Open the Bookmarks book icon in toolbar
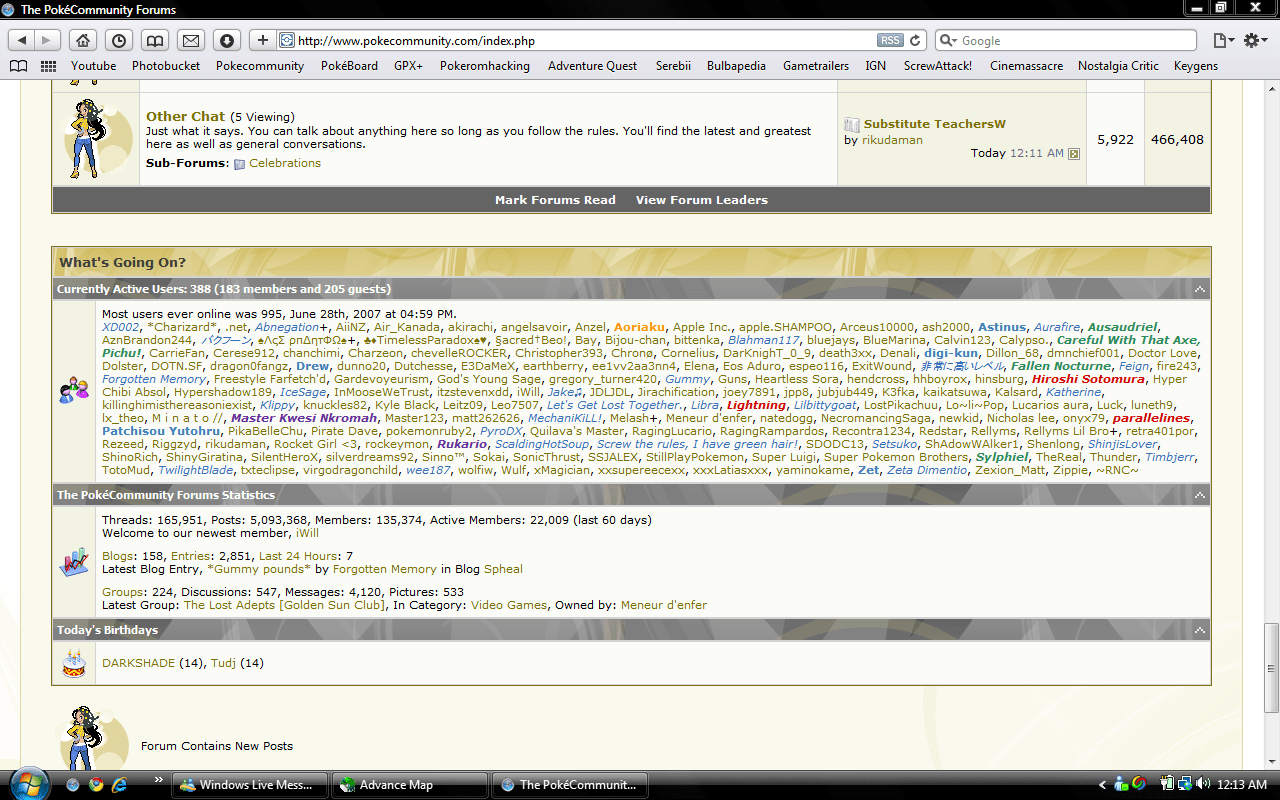Screen dimensions: 1280x800 pos(155,40)
